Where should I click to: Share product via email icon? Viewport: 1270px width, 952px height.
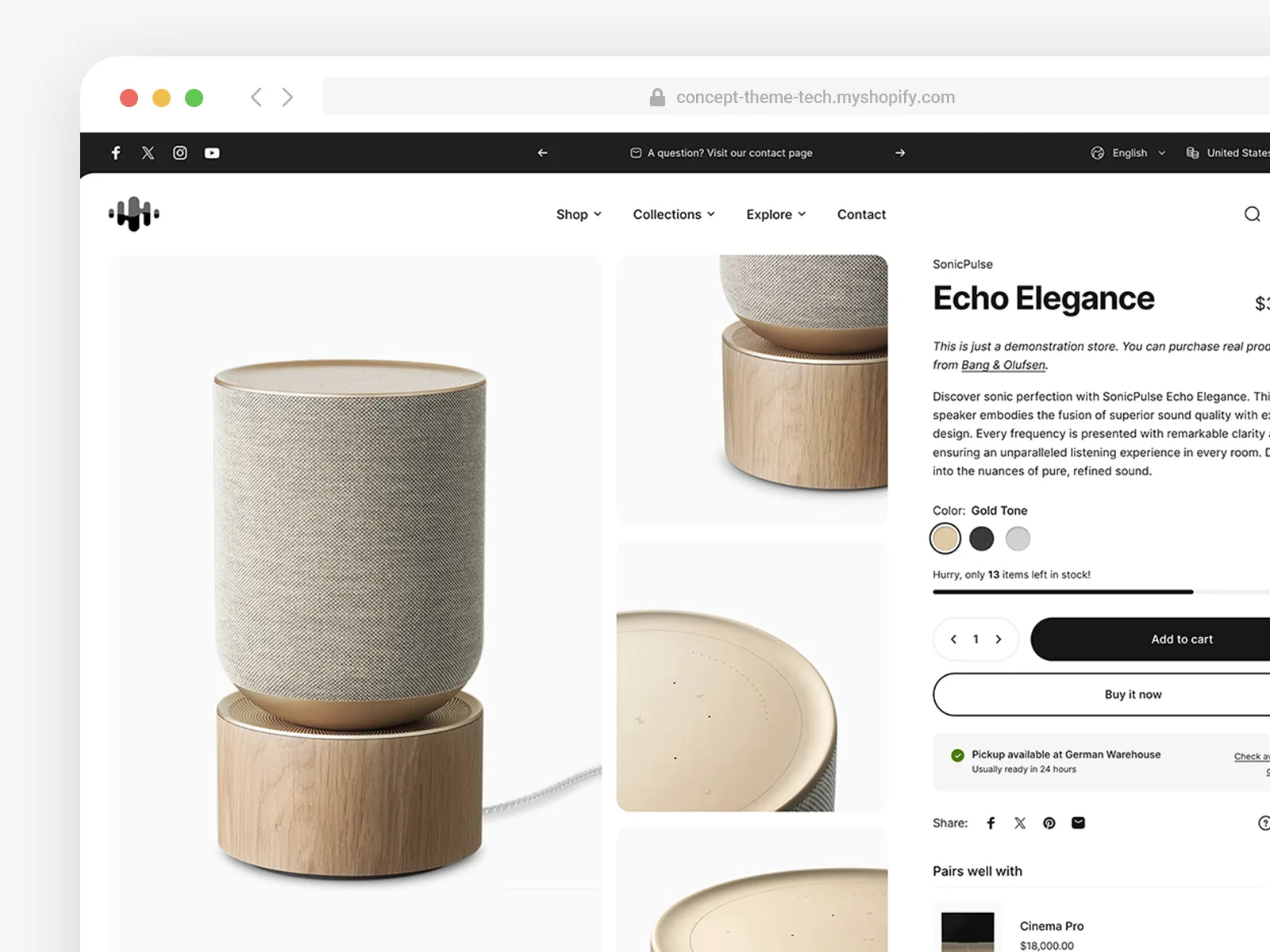(x=1078, y=823)
